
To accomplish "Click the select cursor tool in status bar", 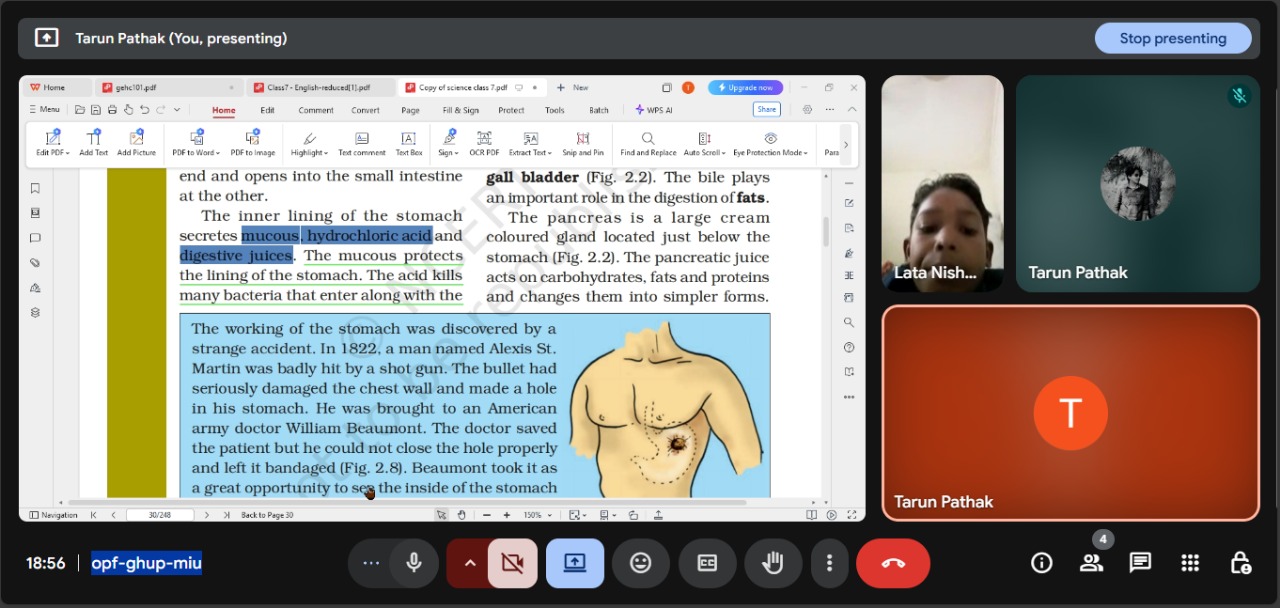I will pos(441,515).
